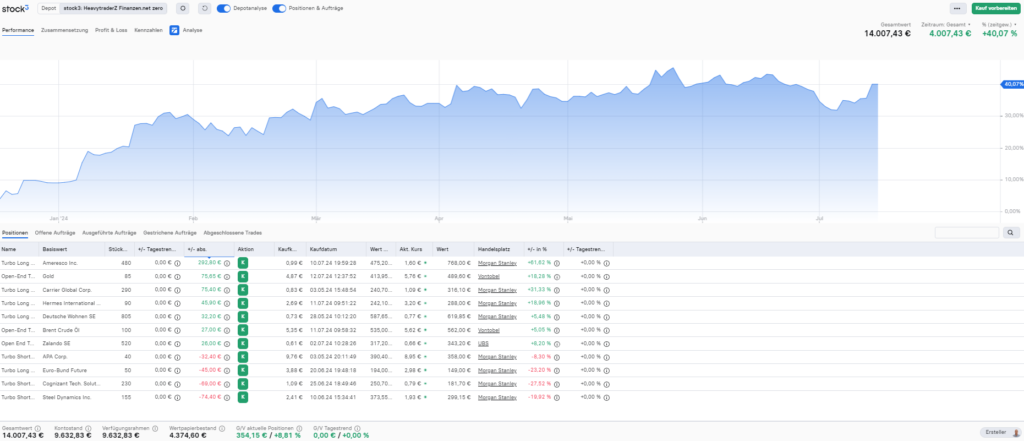Image resolution: width=1024 pixels, height=441 pixels.
Task: Click info icon beside Kontostand in the footer
Action: point(88,429)
